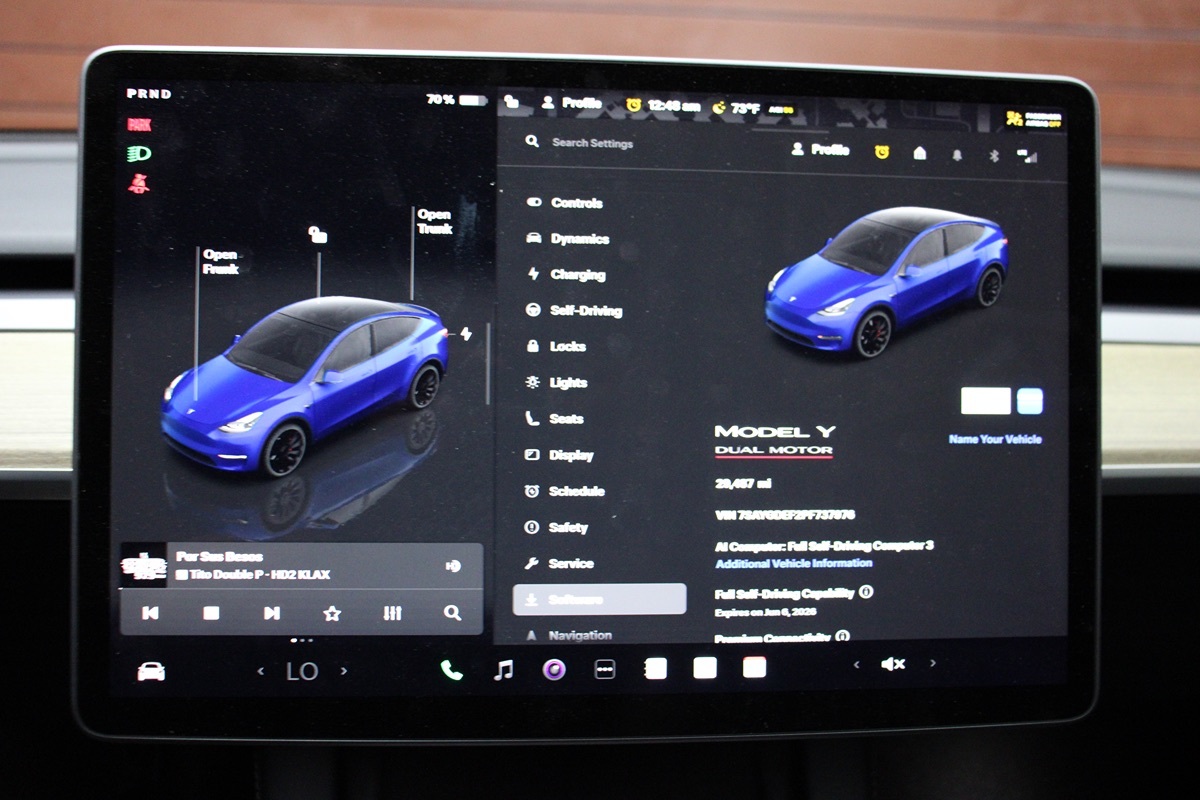Tap the lock icon in top status bar
The image size is (1200, 800).
coord(512,101)
